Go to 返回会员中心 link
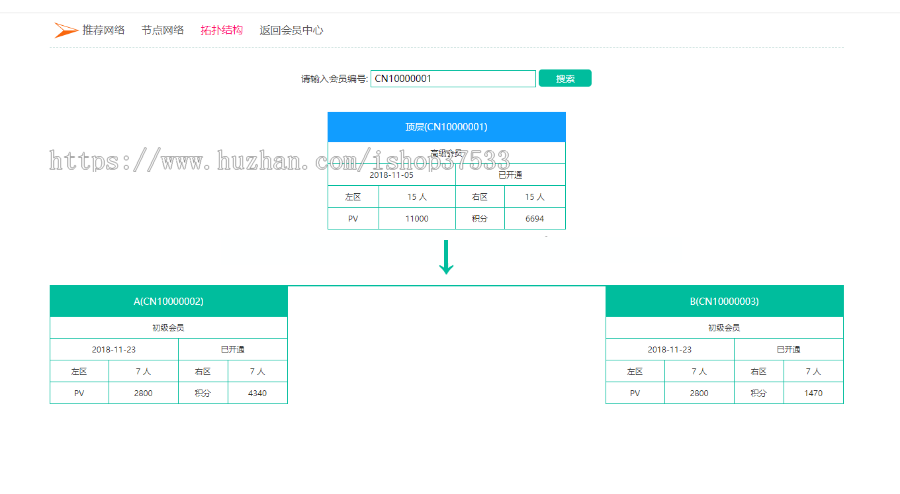900x494 pixels. [x=291, y=30]
